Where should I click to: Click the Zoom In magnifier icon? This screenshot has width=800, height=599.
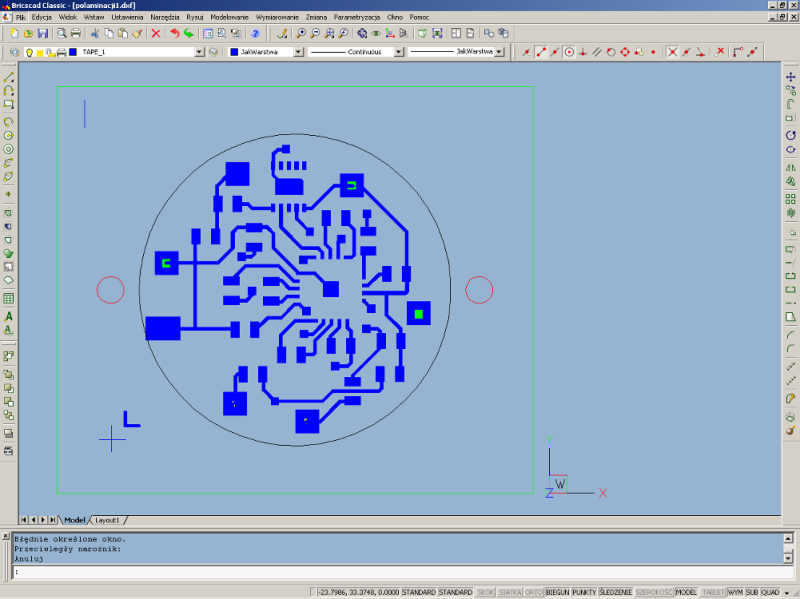point(301,33)
